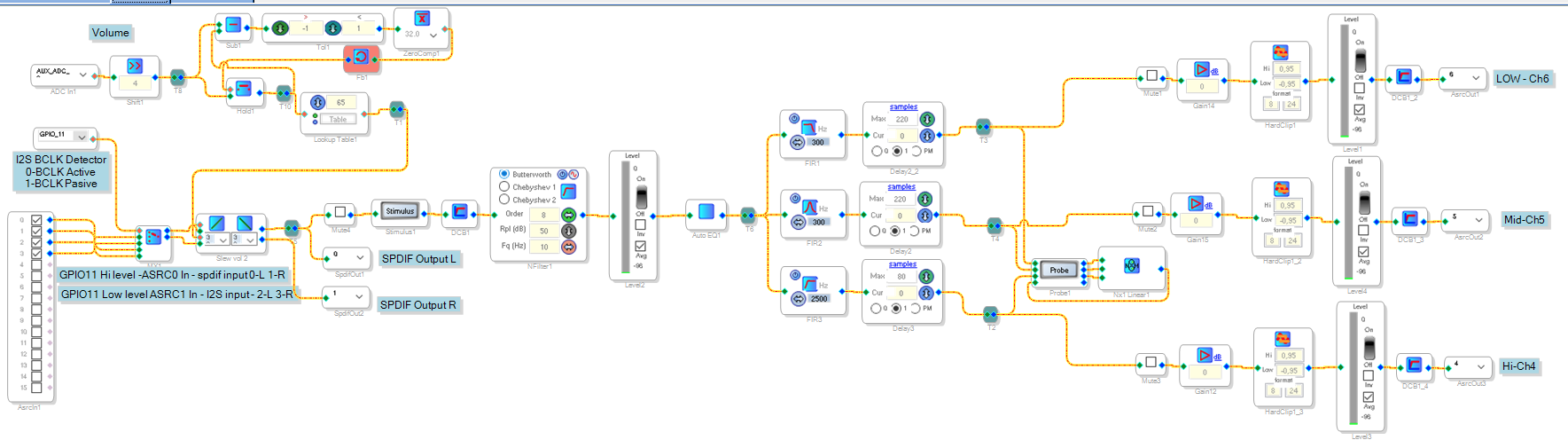
Task: Click the samples link on Delay3
Action: coord(902,264)
